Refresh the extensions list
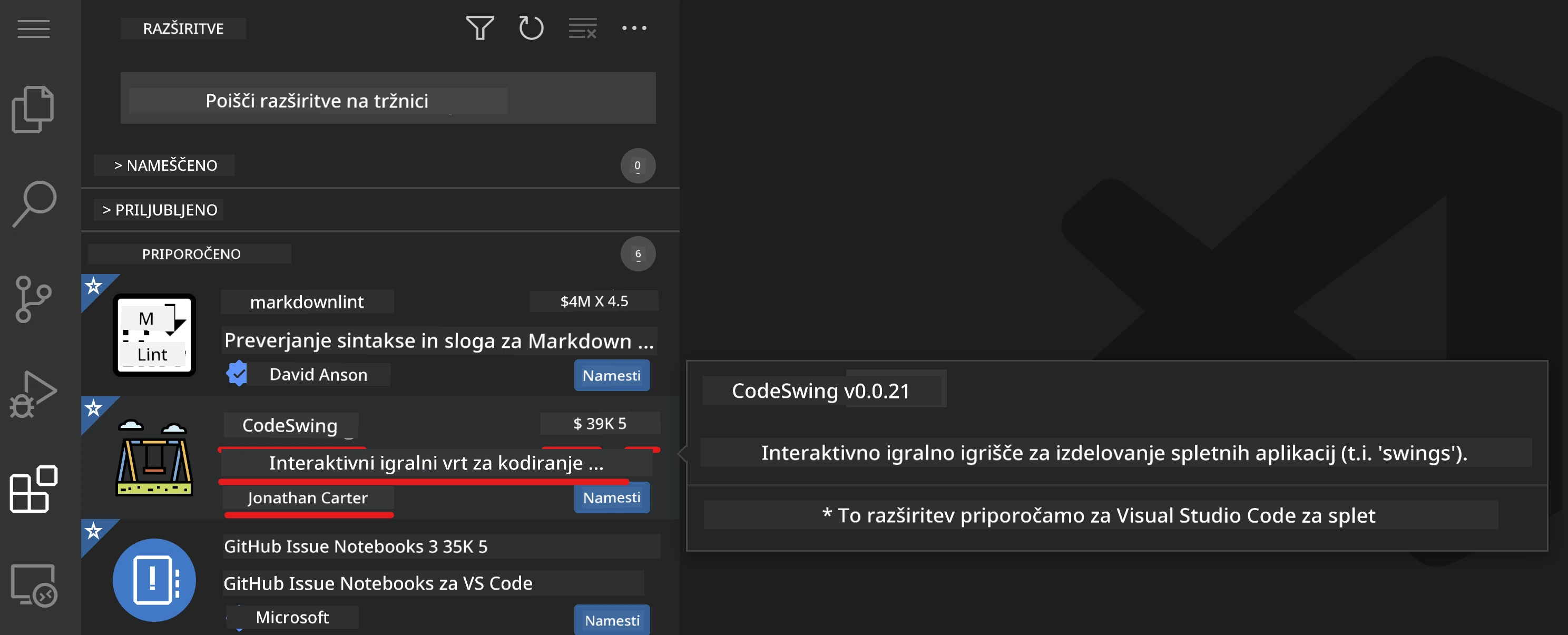Image resolution: width=1568 pixels, height=635 pixels. pos(531,28)
